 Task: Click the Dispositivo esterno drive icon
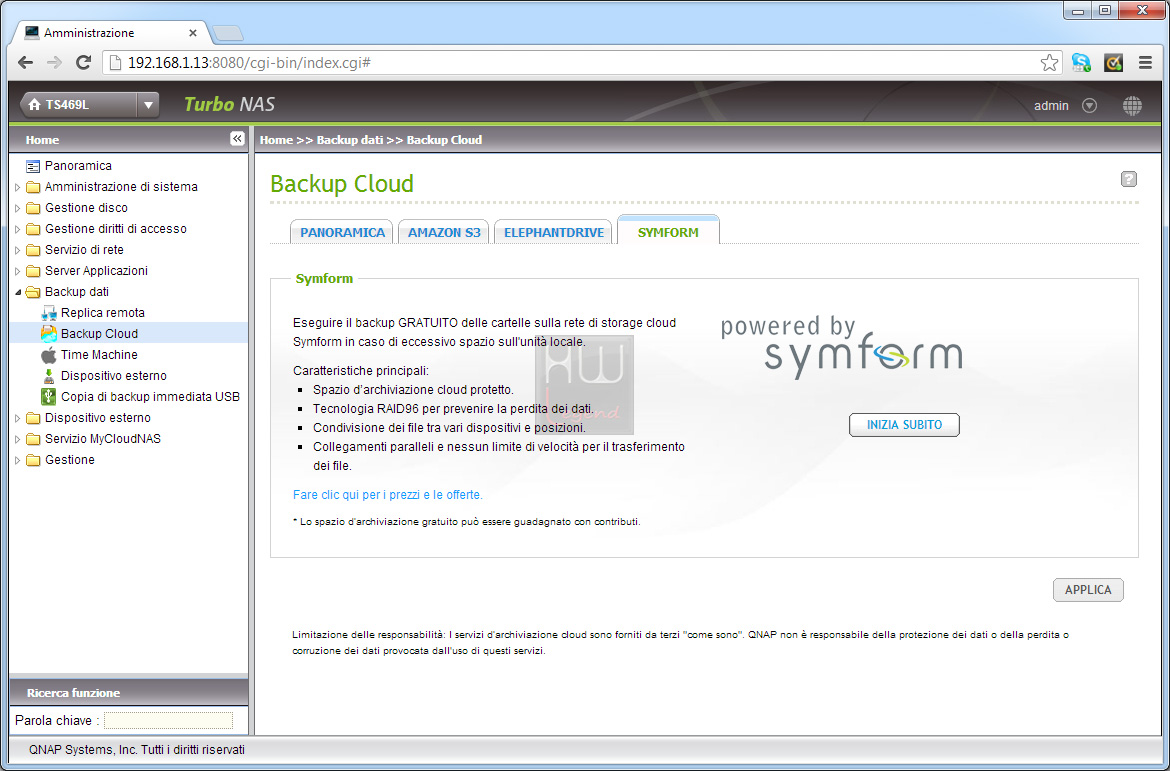[x=49, y=375]
